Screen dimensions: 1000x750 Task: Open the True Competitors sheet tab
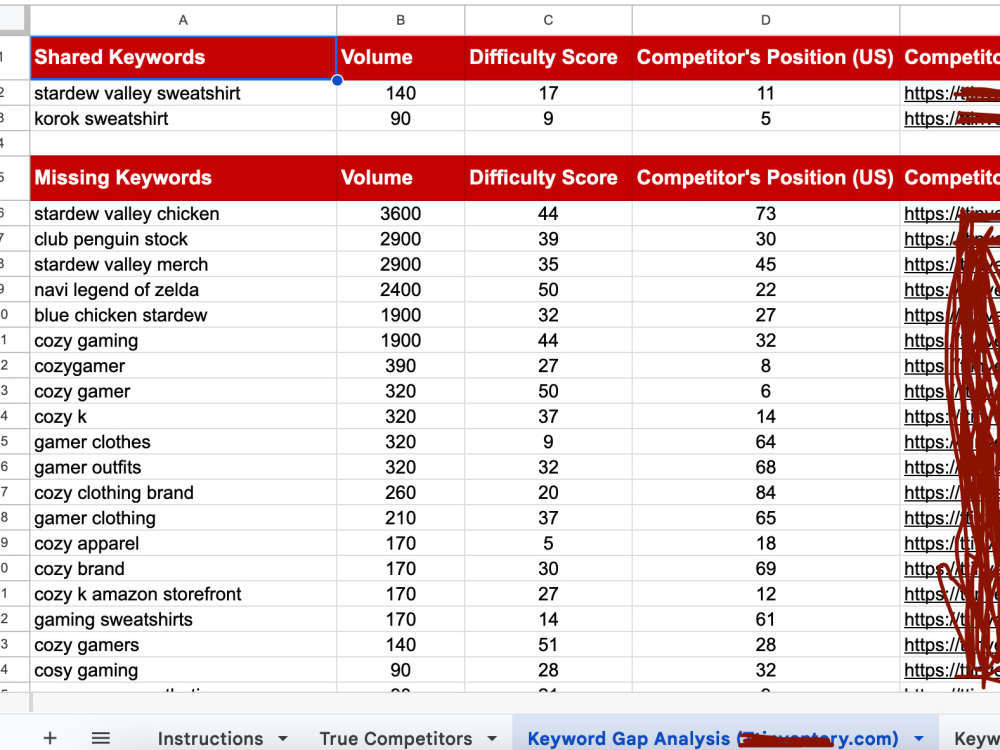(x=395, y=738)
